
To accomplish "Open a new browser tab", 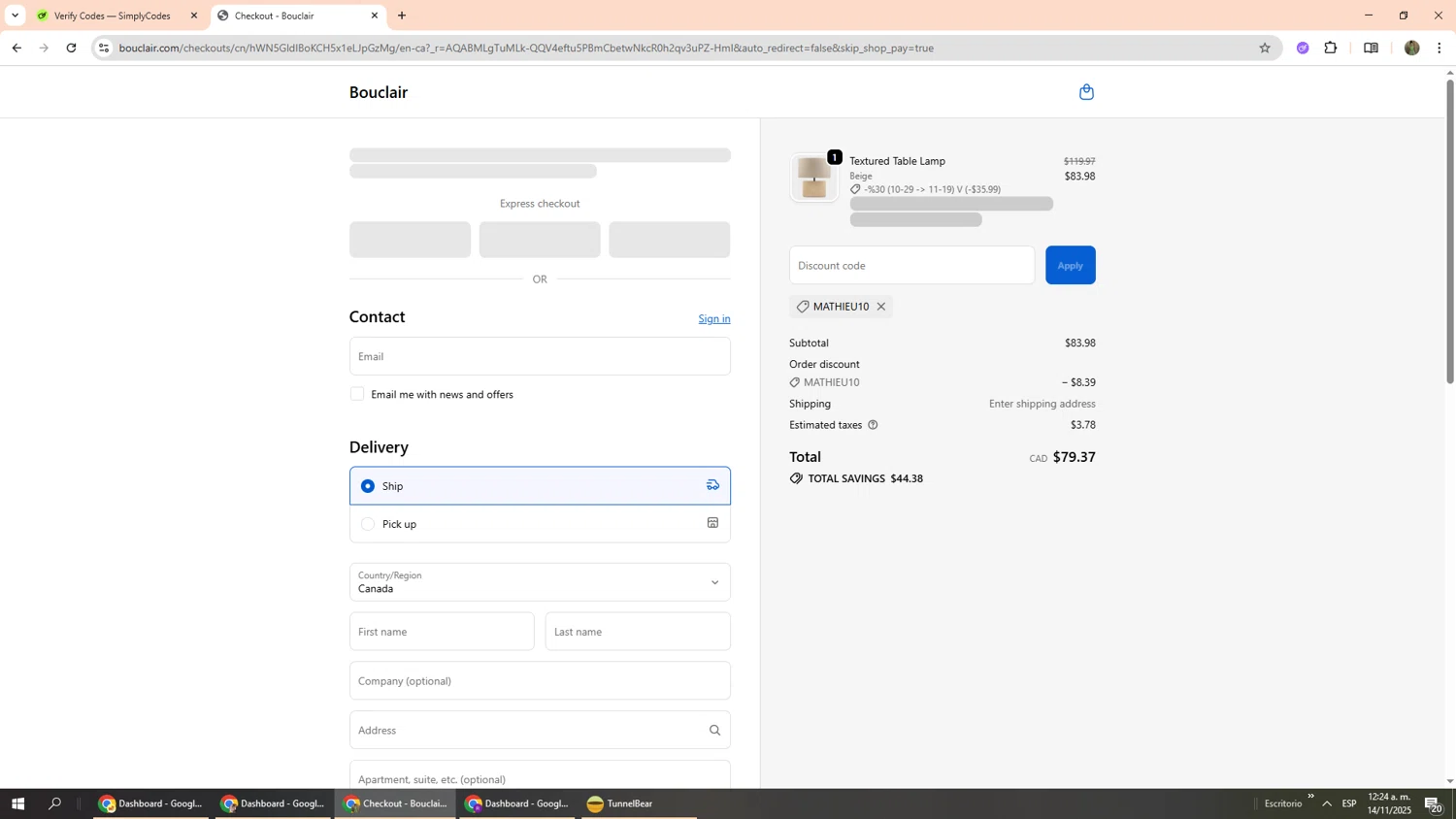I will 402,16.
